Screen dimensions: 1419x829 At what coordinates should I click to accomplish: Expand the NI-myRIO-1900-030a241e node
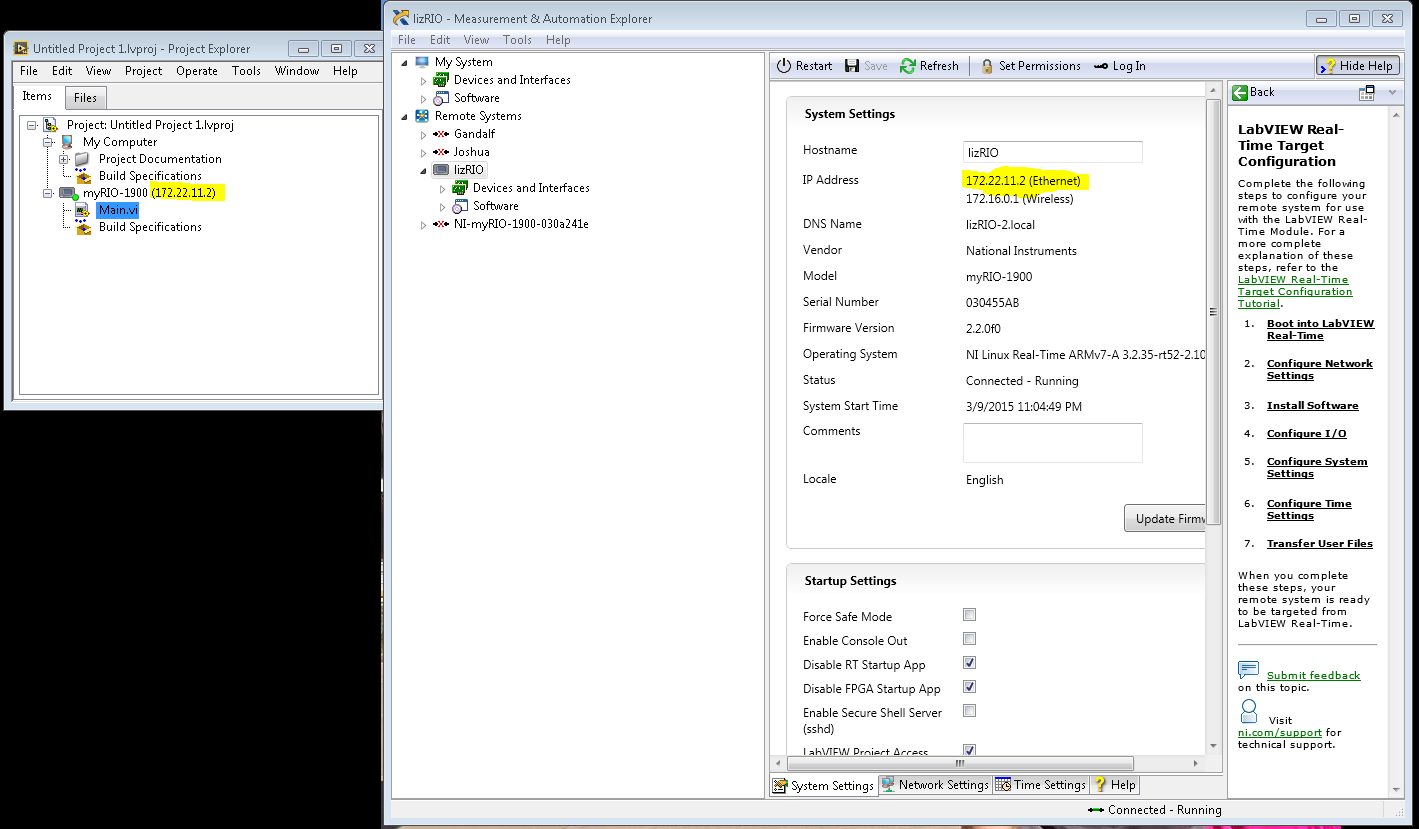(x=423, y=225)
